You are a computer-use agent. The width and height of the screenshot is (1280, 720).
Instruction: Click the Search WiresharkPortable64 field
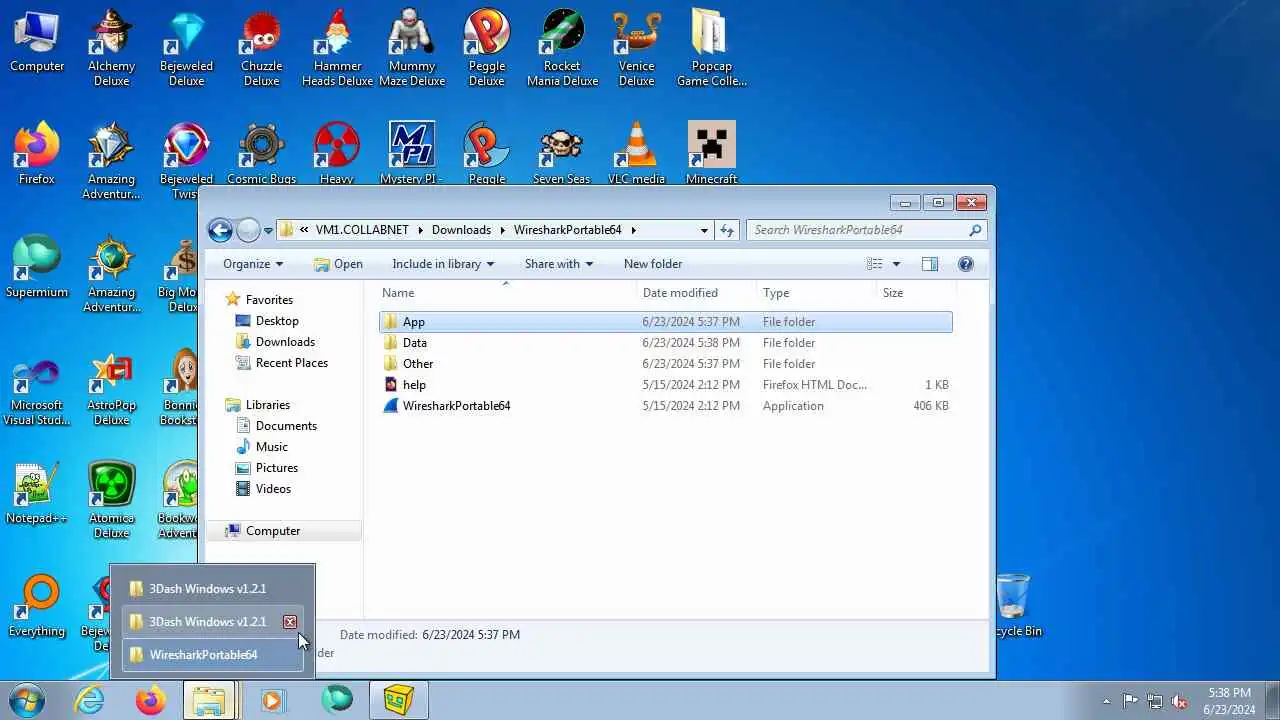click(866, 230)
